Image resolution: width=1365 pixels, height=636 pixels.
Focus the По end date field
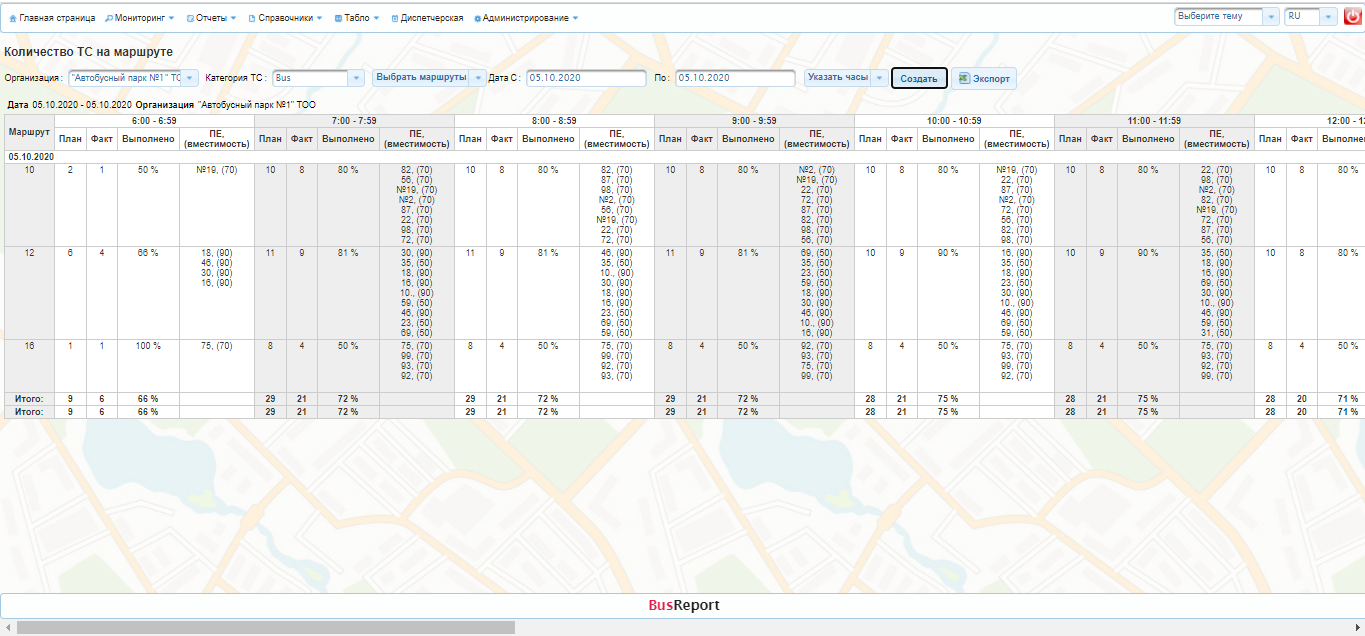(735, 78)
